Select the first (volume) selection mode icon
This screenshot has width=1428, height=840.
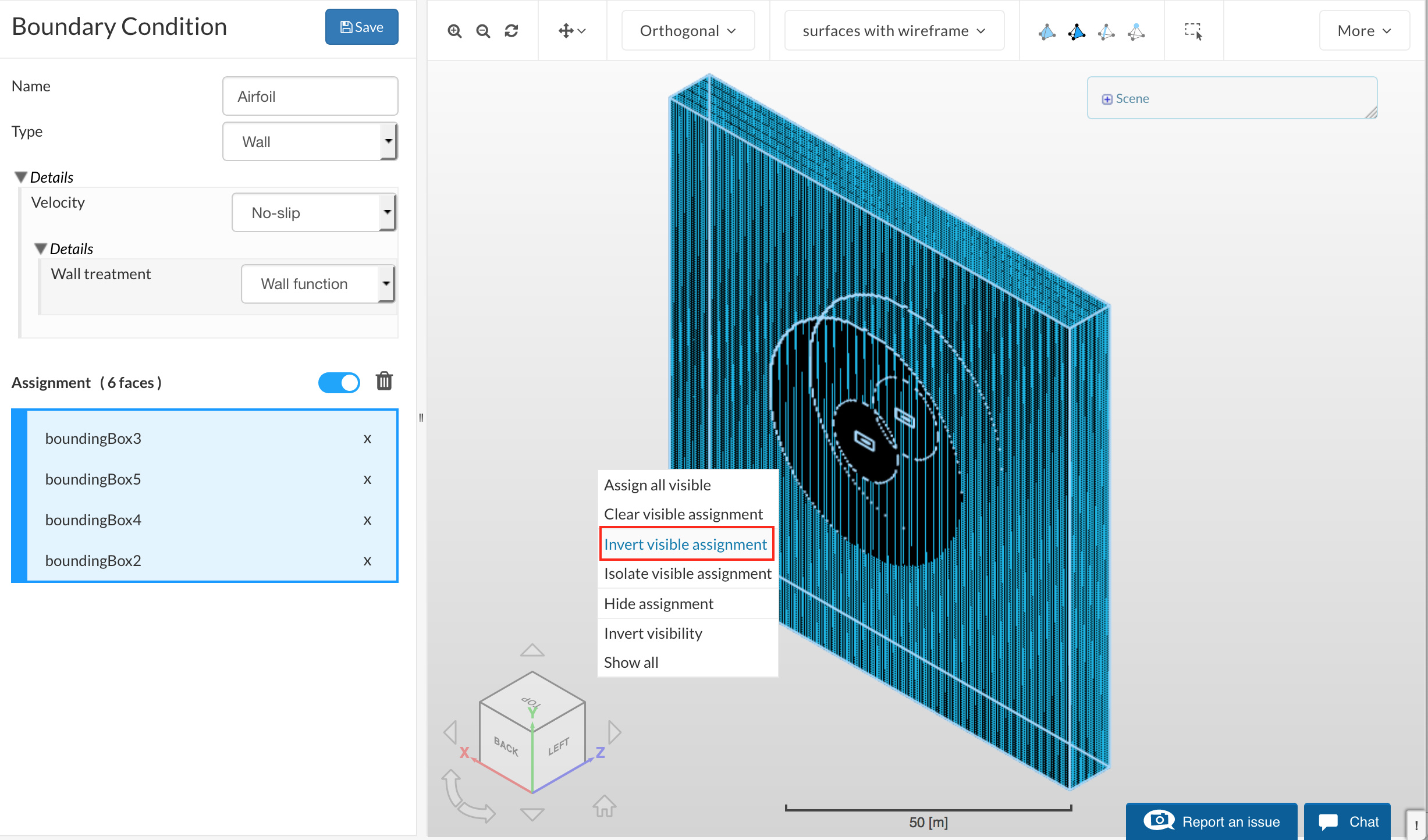[x=1047, y=31]
